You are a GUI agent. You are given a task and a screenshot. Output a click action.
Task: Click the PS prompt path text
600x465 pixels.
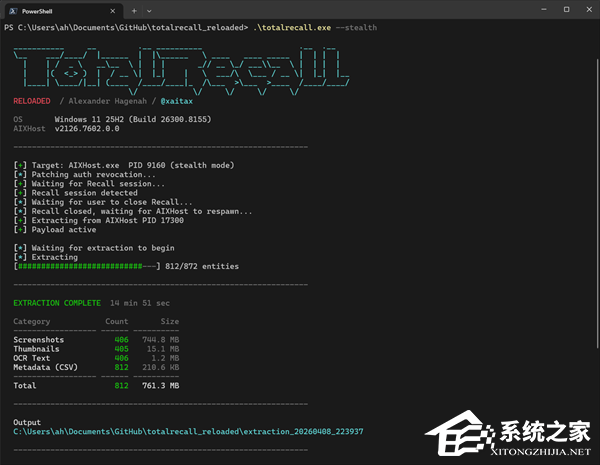(x=126, y=28)
